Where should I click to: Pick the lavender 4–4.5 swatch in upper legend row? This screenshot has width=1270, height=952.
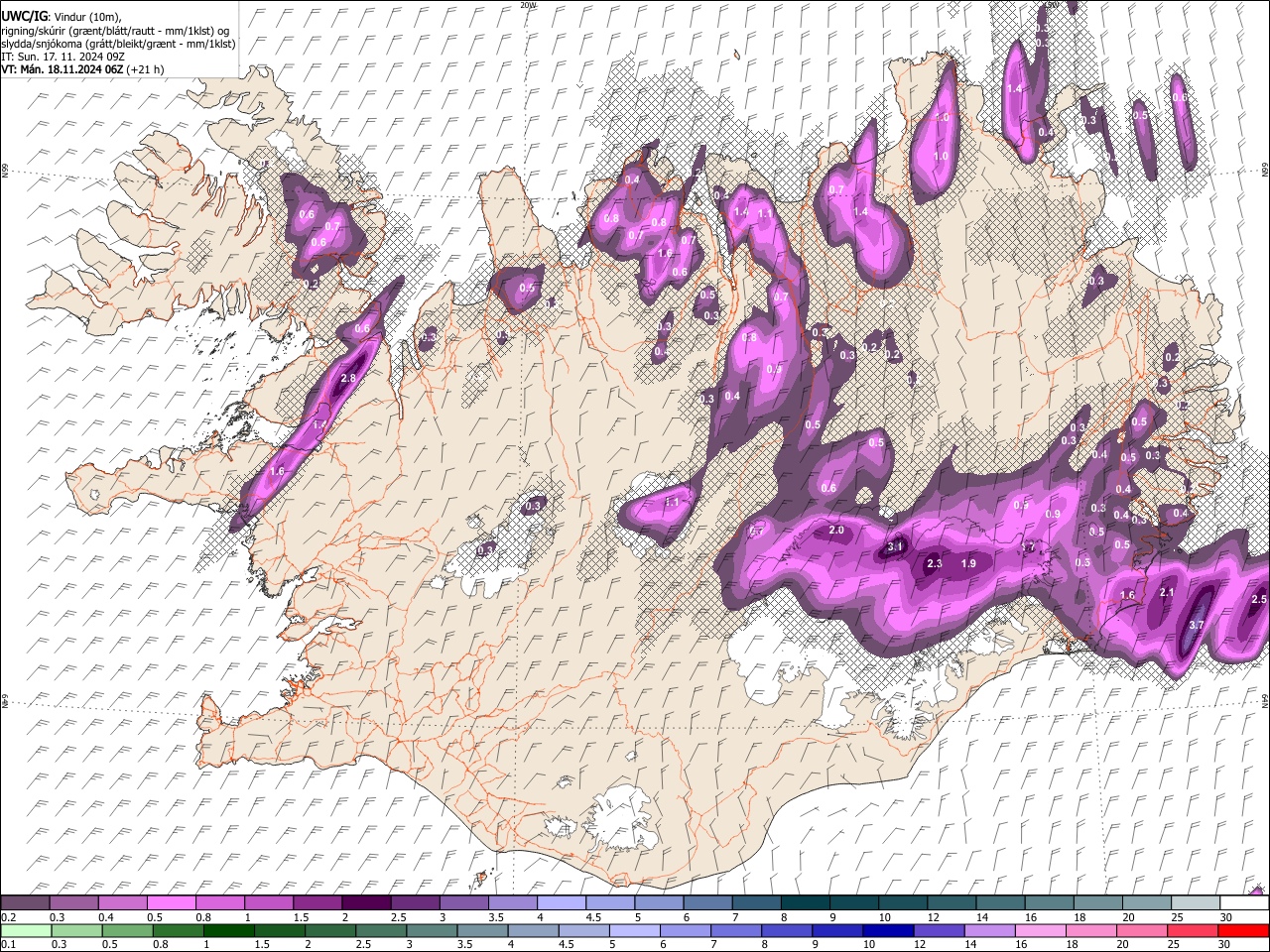[561, 903]
